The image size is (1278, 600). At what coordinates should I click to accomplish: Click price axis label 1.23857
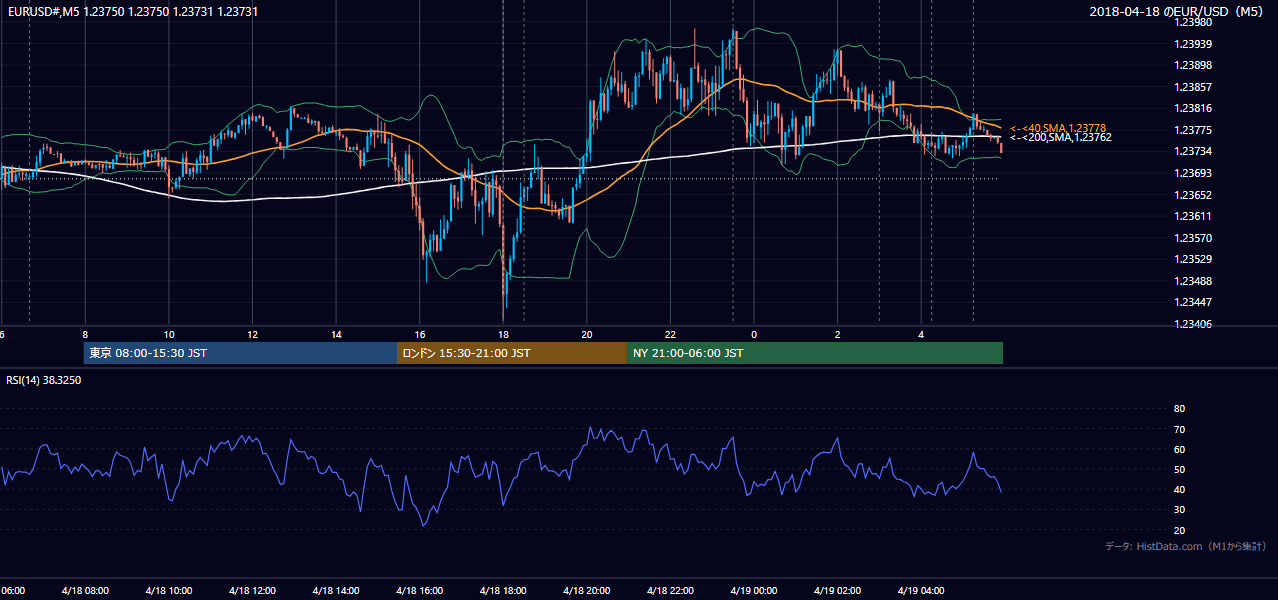[x=1192, y=87]
